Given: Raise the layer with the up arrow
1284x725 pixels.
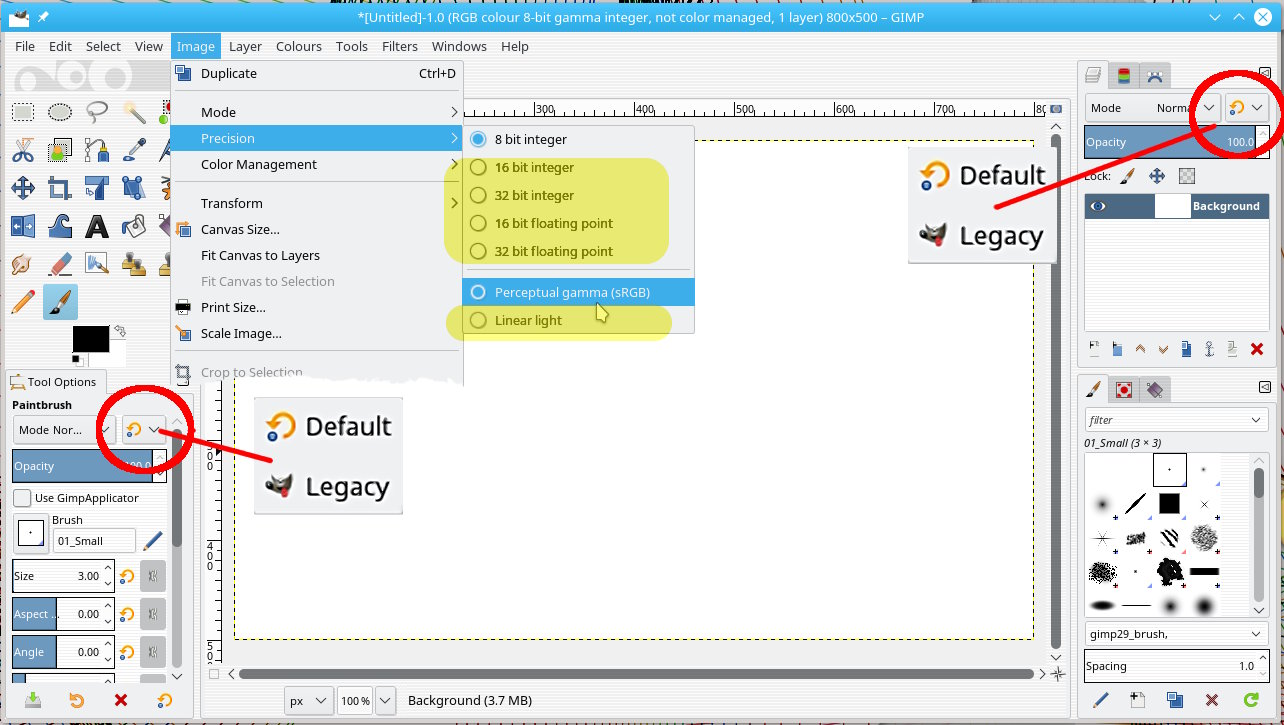Looking at the screenshot, I should pyautogui.click(x=1140, y=349).
